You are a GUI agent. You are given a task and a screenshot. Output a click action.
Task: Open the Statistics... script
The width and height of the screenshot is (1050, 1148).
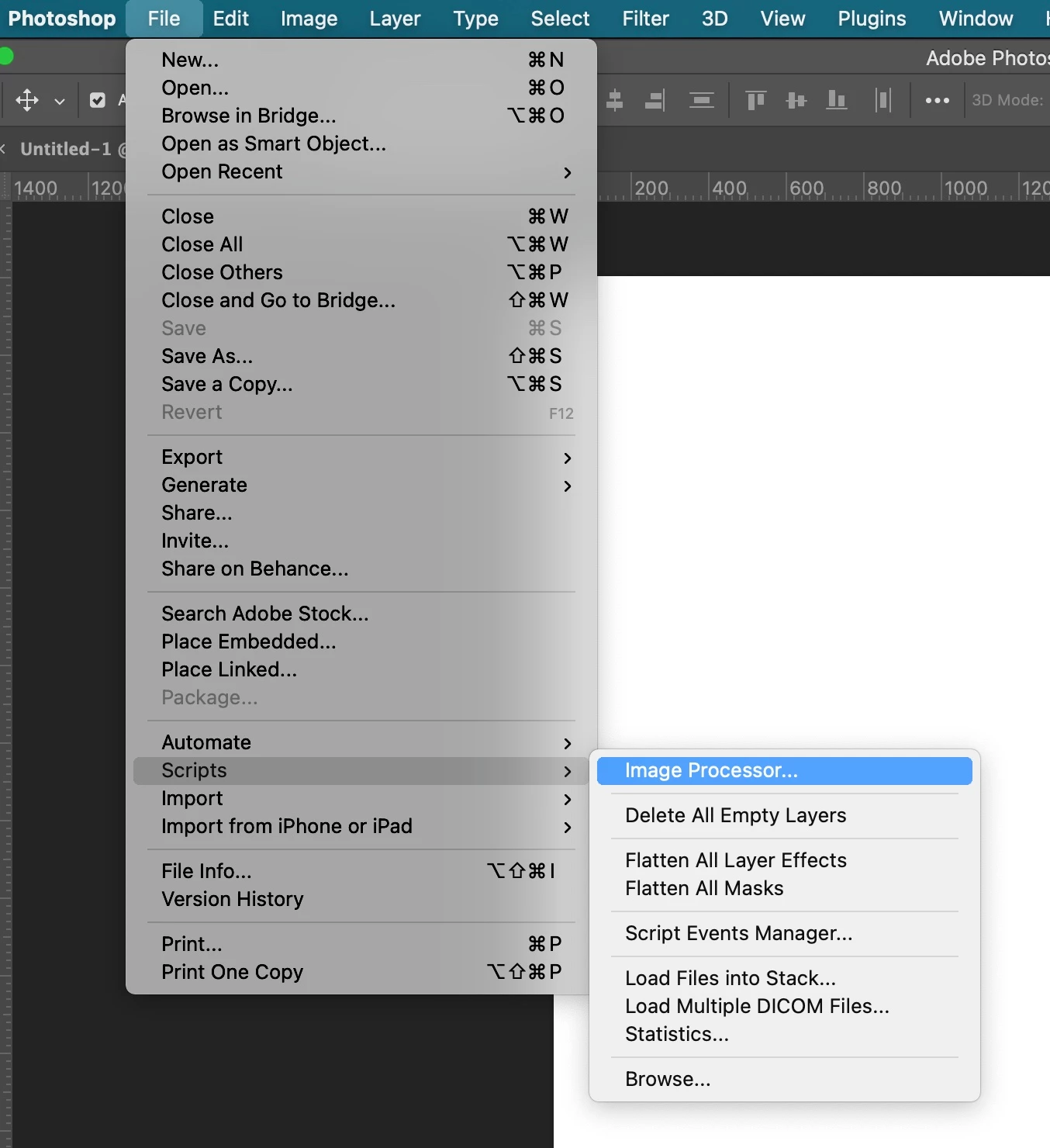tap(785, 1034)
